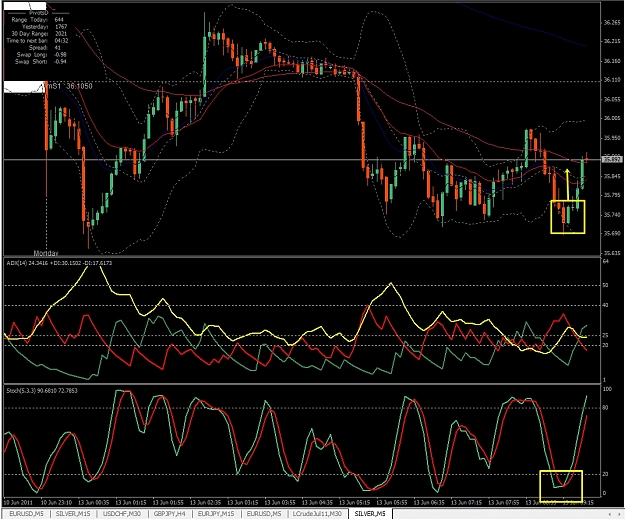Select the GBPJPY,H4 chart tab

pyautogui.click(x=169, y=514)
